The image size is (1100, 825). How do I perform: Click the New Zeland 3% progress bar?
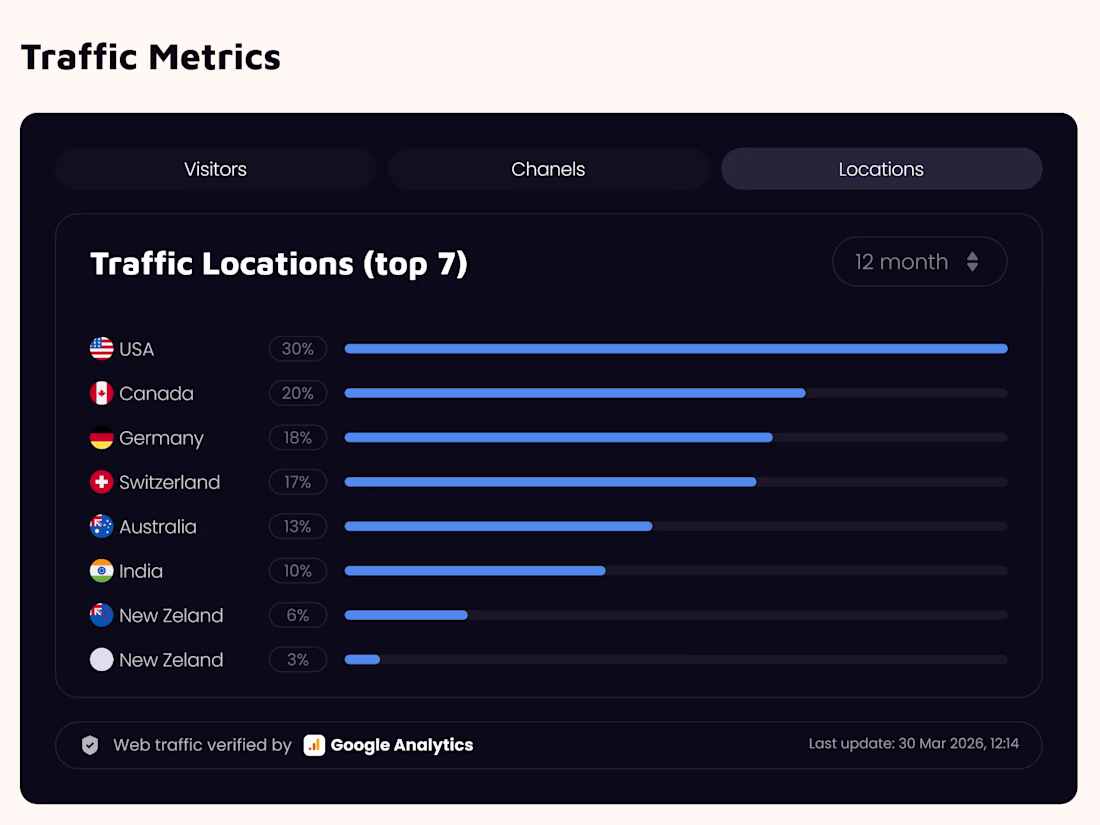(x=676, y=659)
